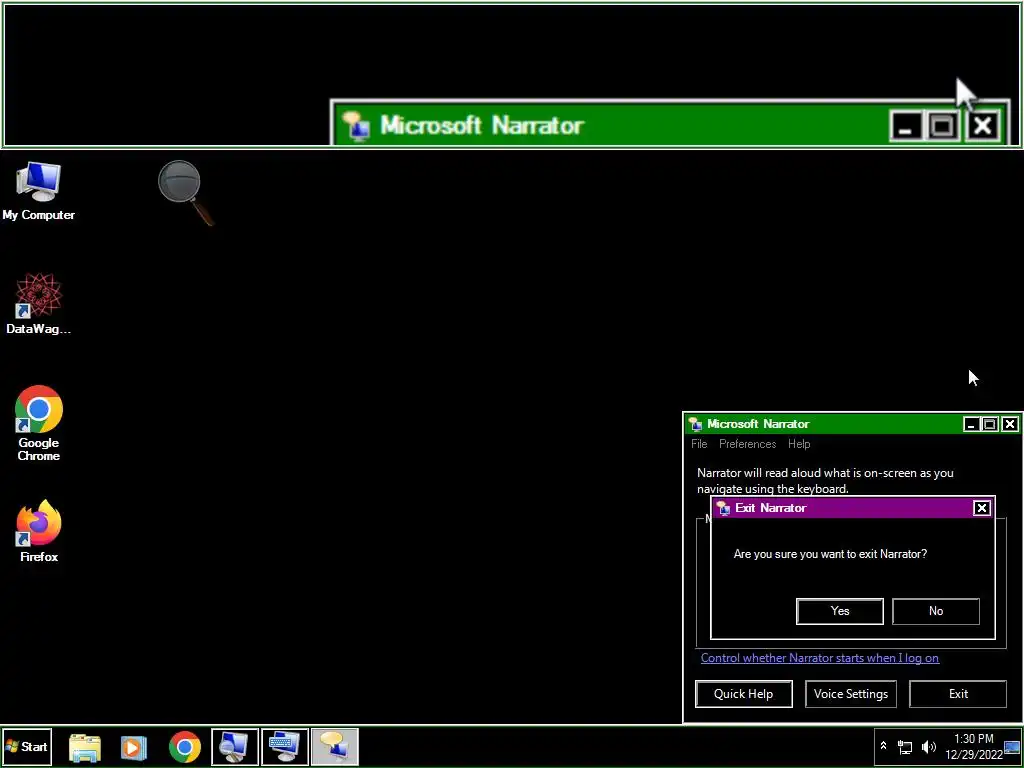Follow the Control whether Narrator starts link
This screenshot has width=1024, height=768.
click(x=820, y=658)
